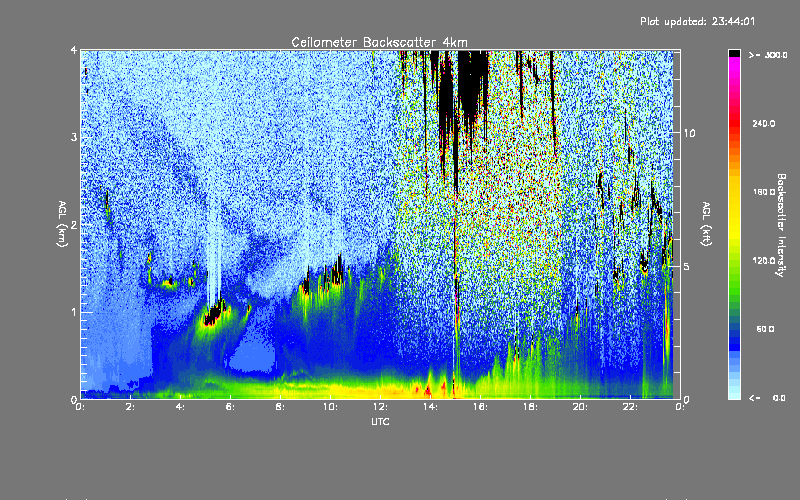Image resolution: width=800 pixels, height=500 pixels.
Task: Pick the palest blue bottom colorbar segment
Action: 734,395
